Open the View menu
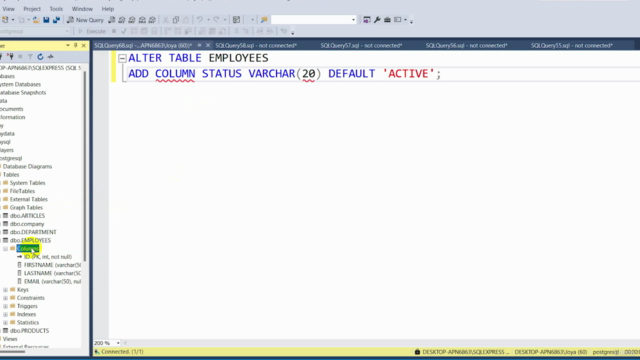Screen dimensions: 640x360 pos(8,9)
